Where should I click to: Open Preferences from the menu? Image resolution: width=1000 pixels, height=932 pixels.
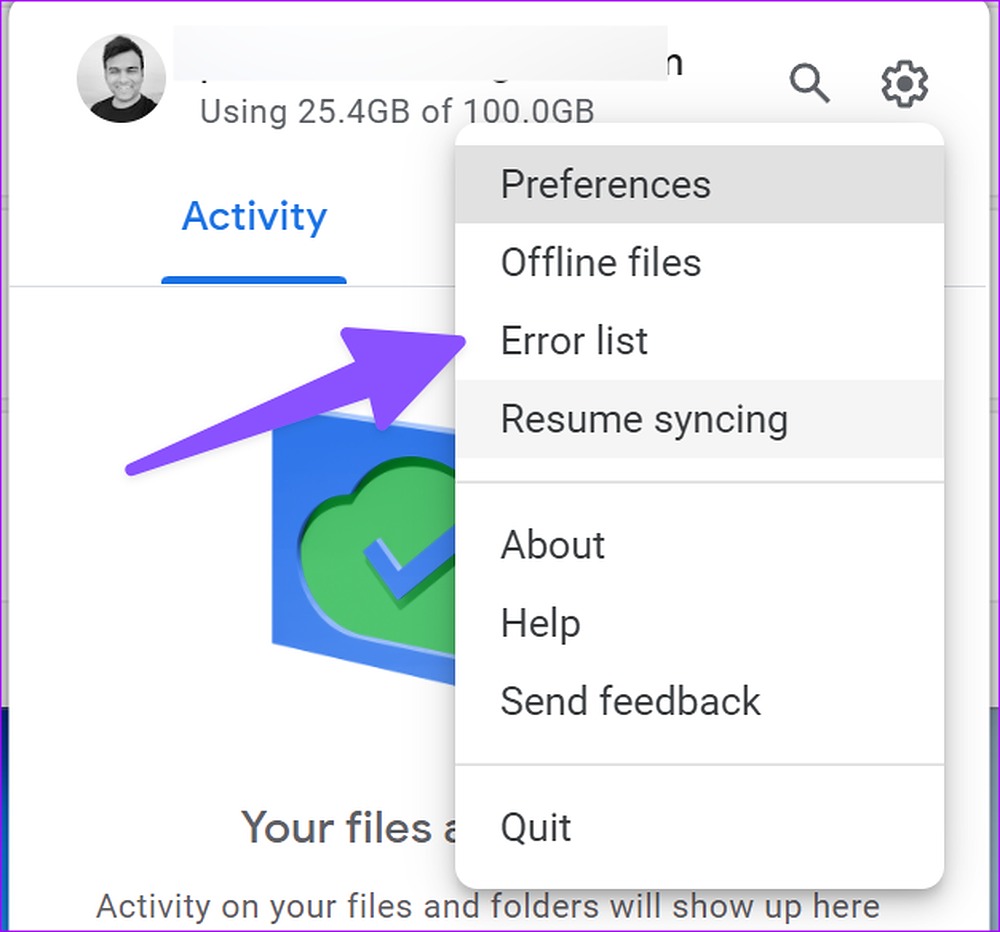[699, 184]
